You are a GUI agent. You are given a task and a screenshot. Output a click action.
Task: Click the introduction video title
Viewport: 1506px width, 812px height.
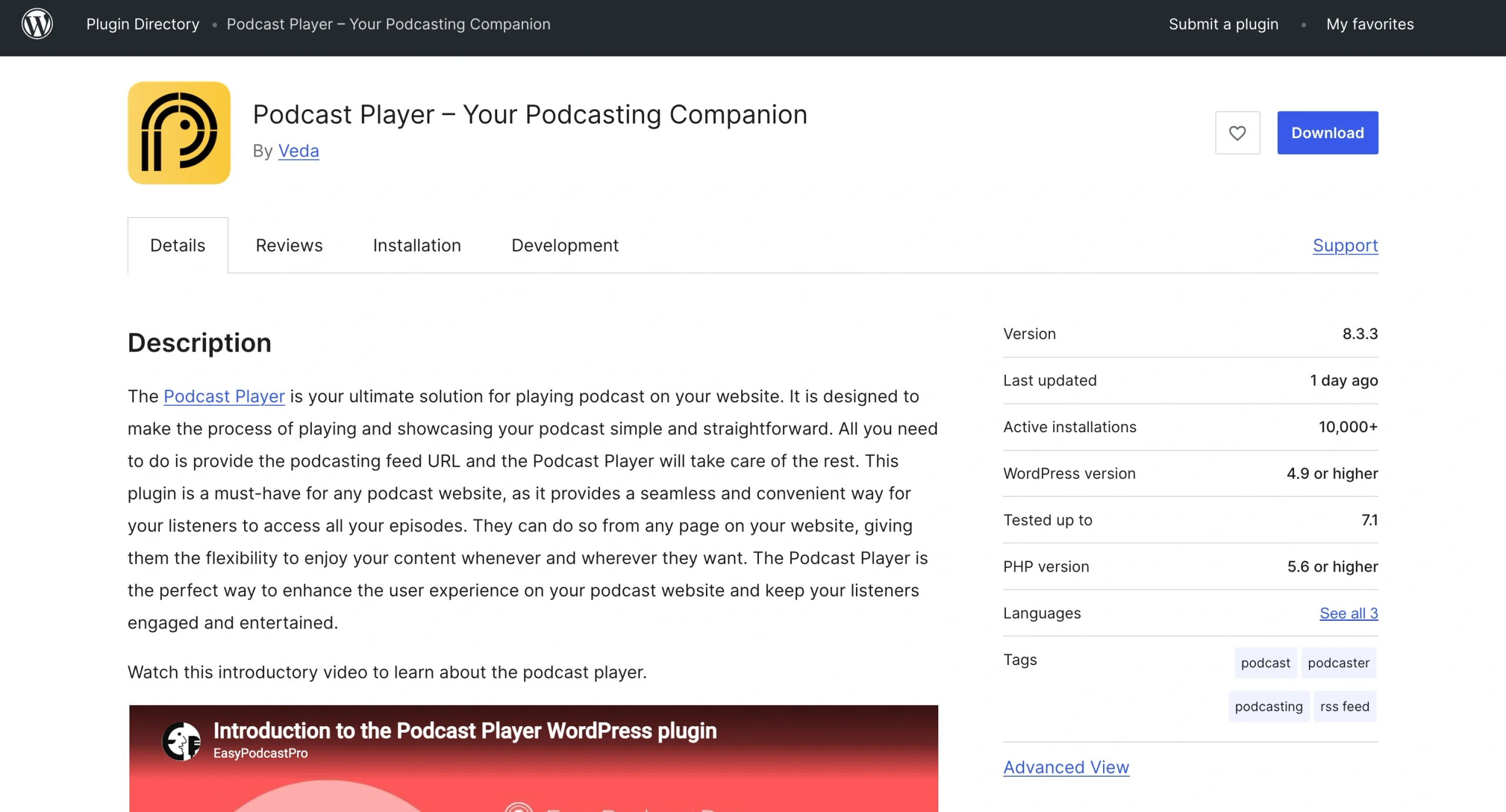[x=465, y=731]
